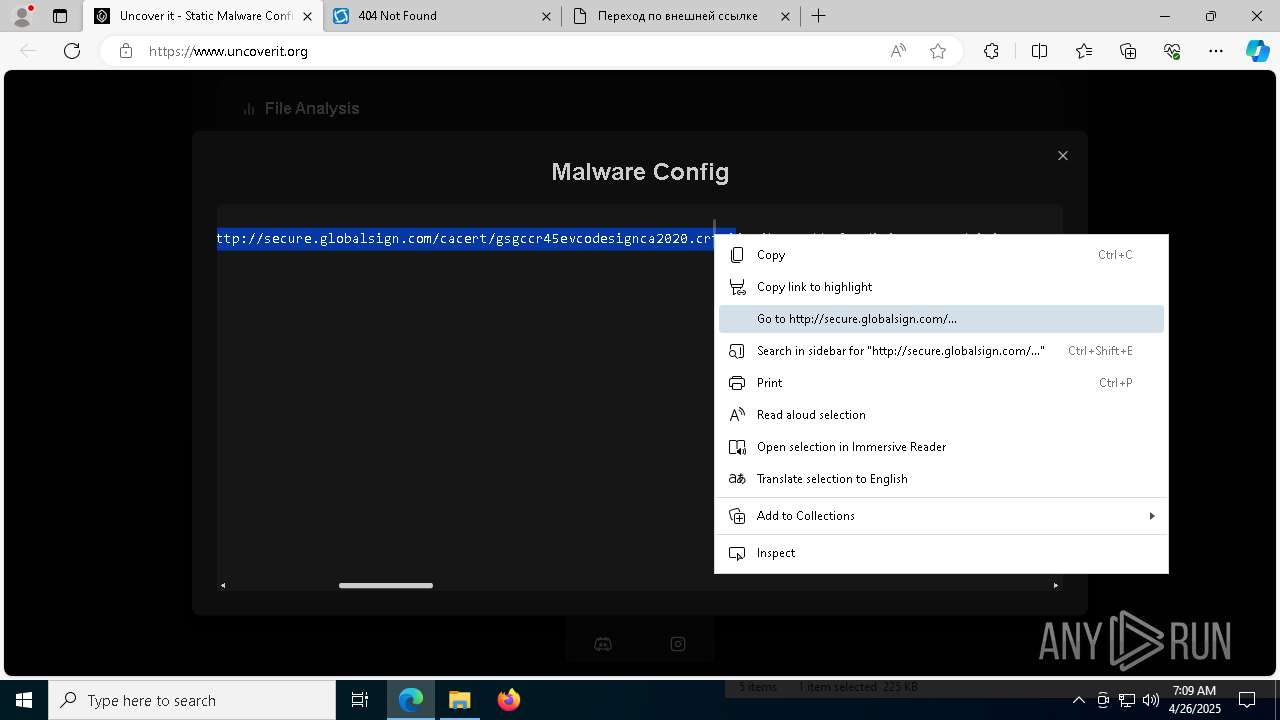Open File Explorer from the taskbar

[459, 700]
